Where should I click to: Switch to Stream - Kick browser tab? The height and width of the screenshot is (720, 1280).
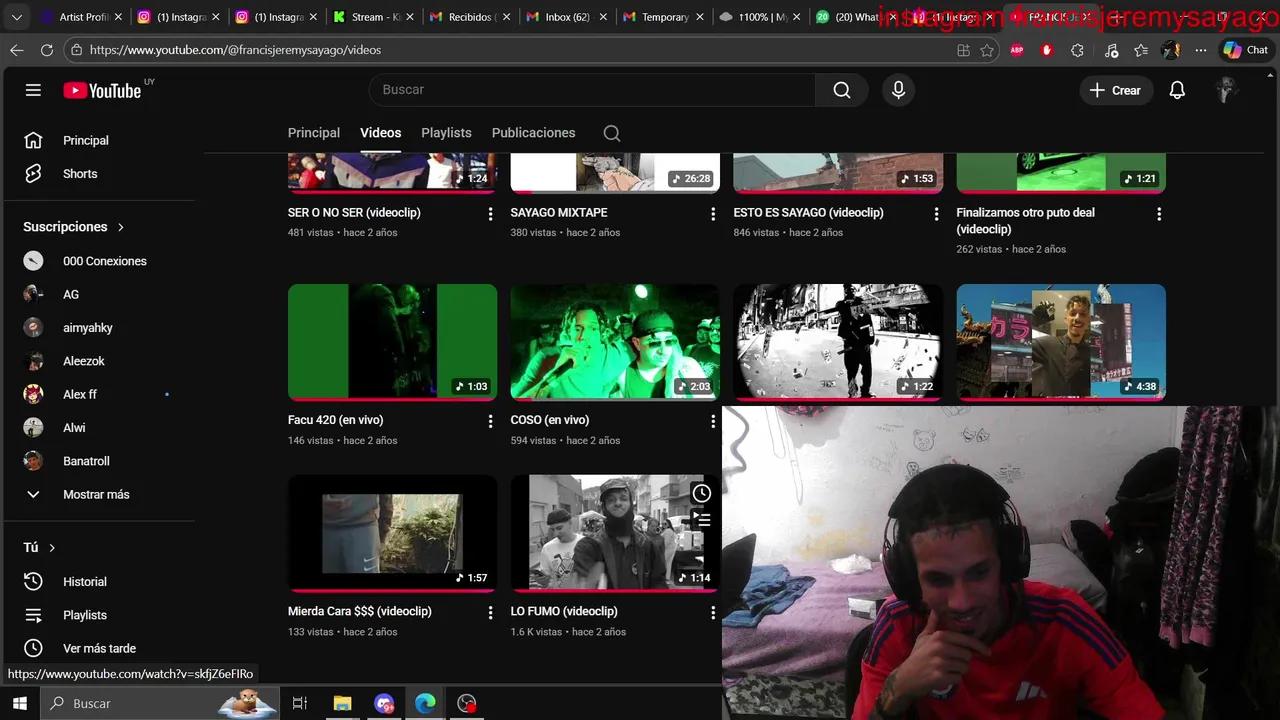[x=372, y=17]
